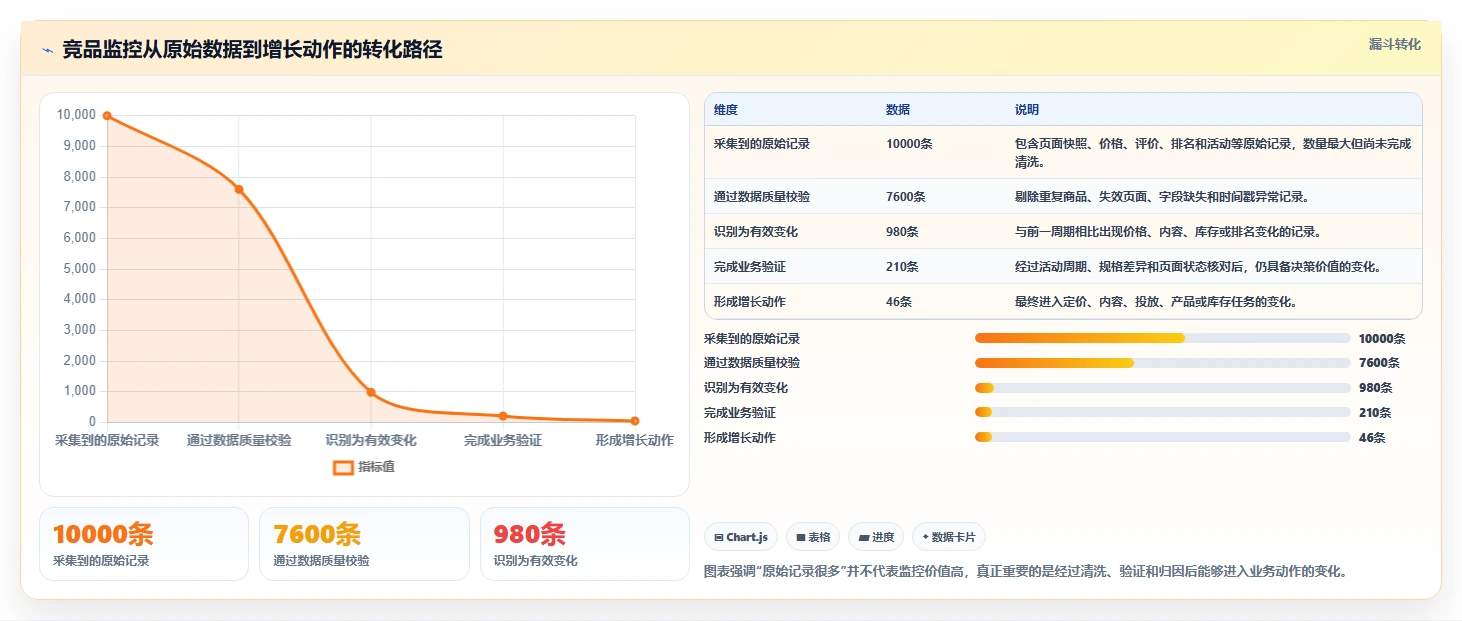This screenshot has height=621, width=1462.
Task: Click the chart data point for 完成业务验证
Action: pyautogui.click(x=503, y=416)
